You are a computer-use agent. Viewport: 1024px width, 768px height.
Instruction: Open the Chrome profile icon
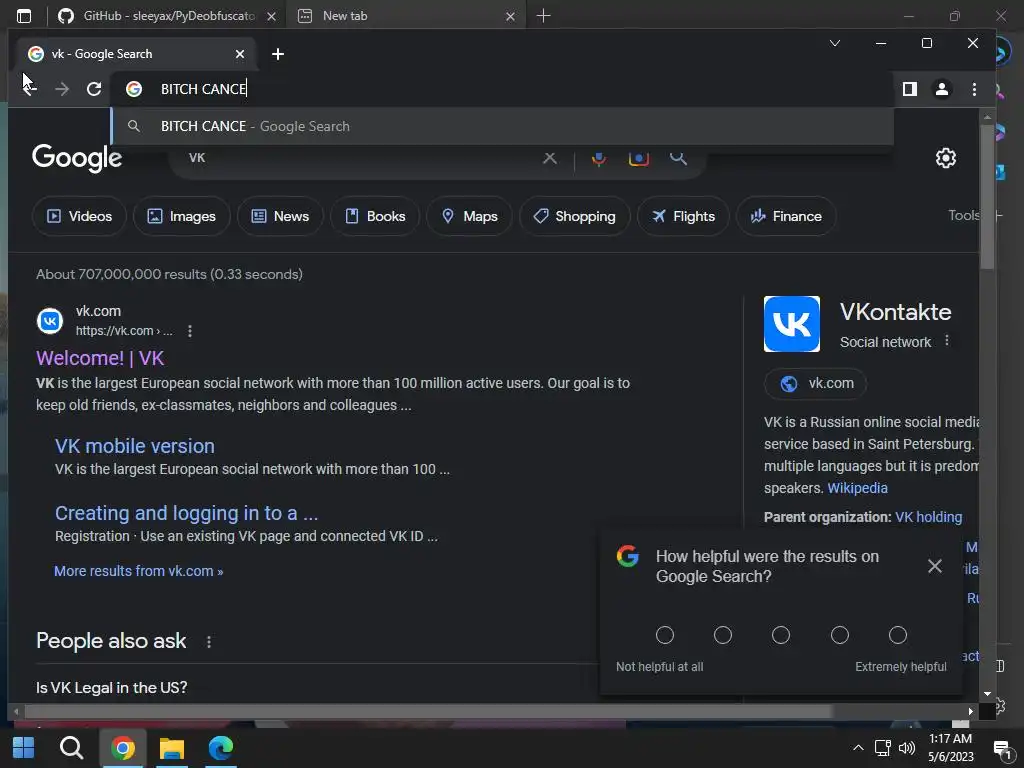pos(942,89)
